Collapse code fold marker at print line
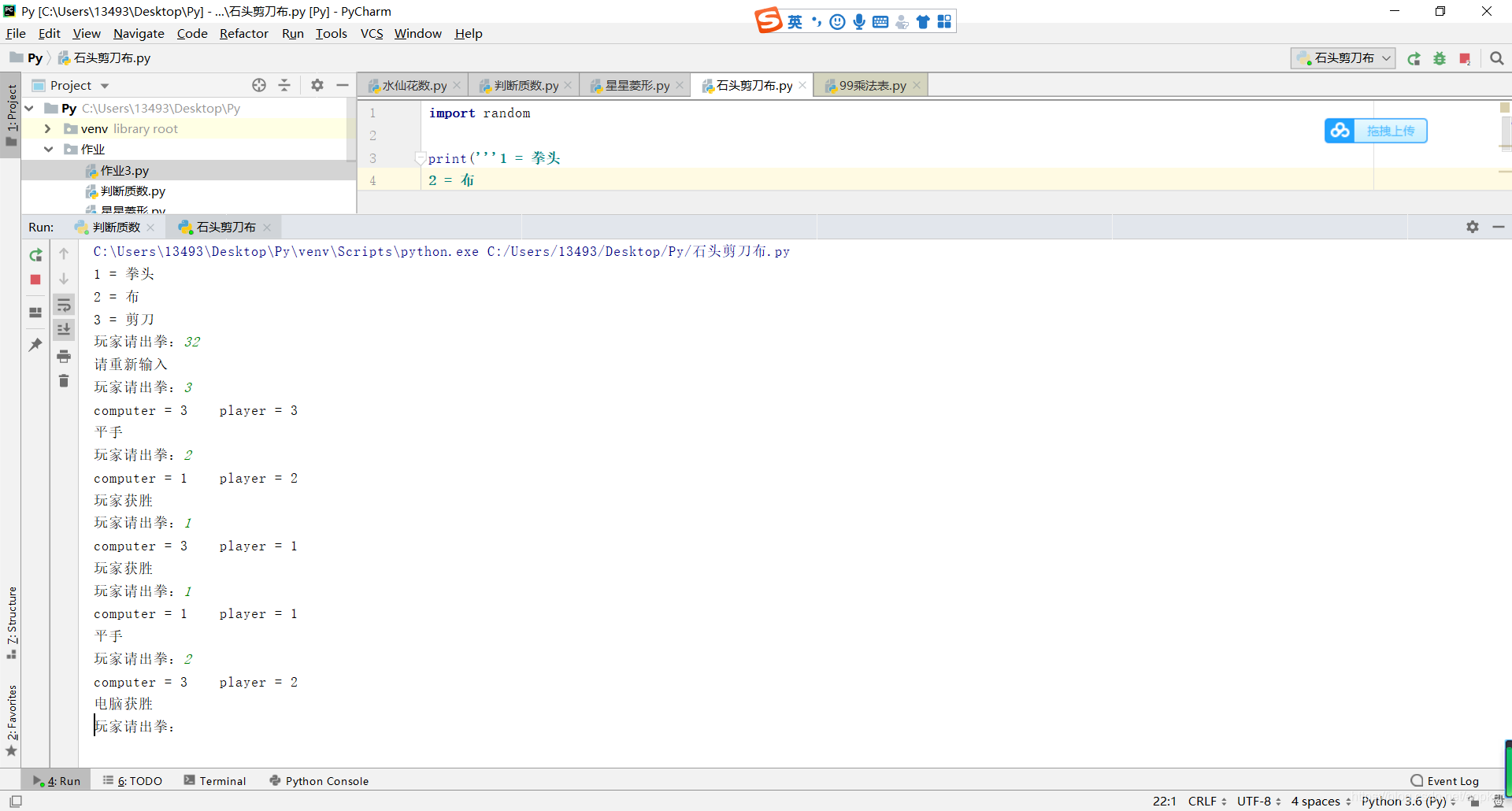Viewport: 1512px width, 811px height. point(421,158)
